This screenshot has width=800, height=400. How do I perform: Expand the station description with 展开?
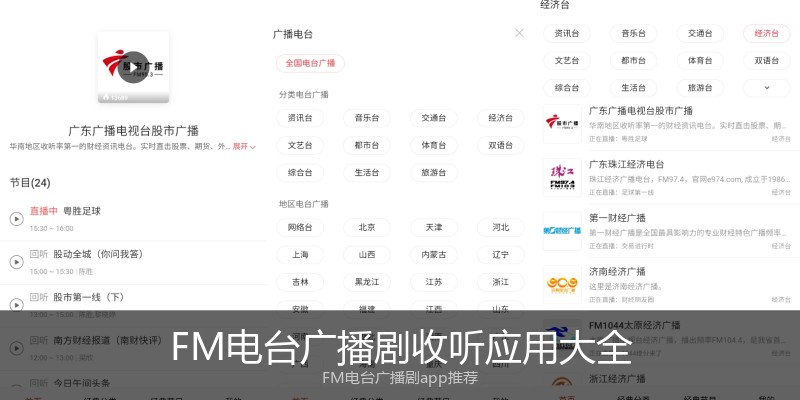(244, 146)
